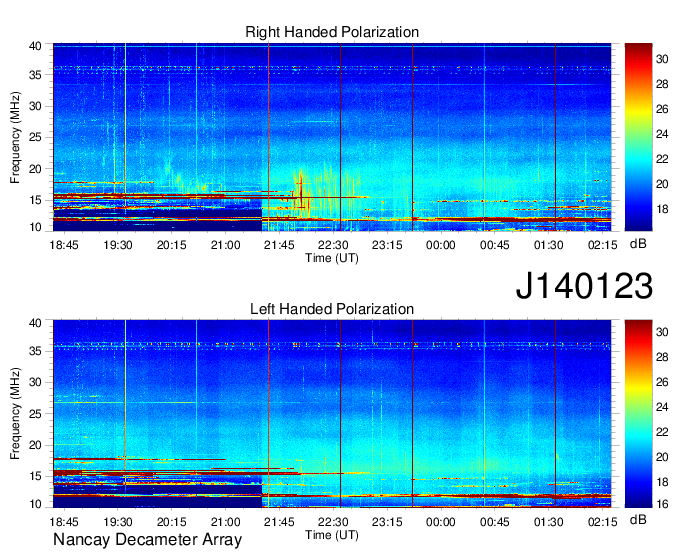Click the lower plot's colorbar
Screen dimensions: 680x552
click(x=638, y=414)
